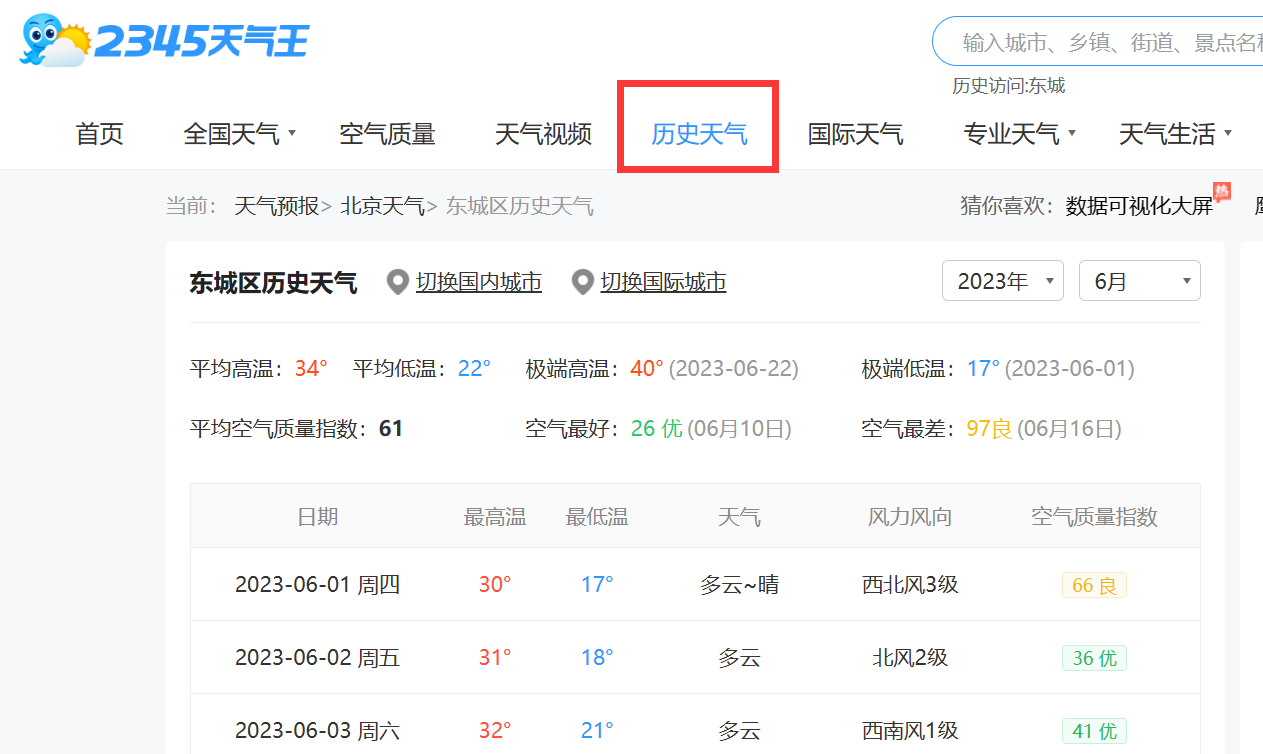This screenshot has width=1263, height=754.
Task: Click the 最低温 column header
Action: click(x=597, y=517)
